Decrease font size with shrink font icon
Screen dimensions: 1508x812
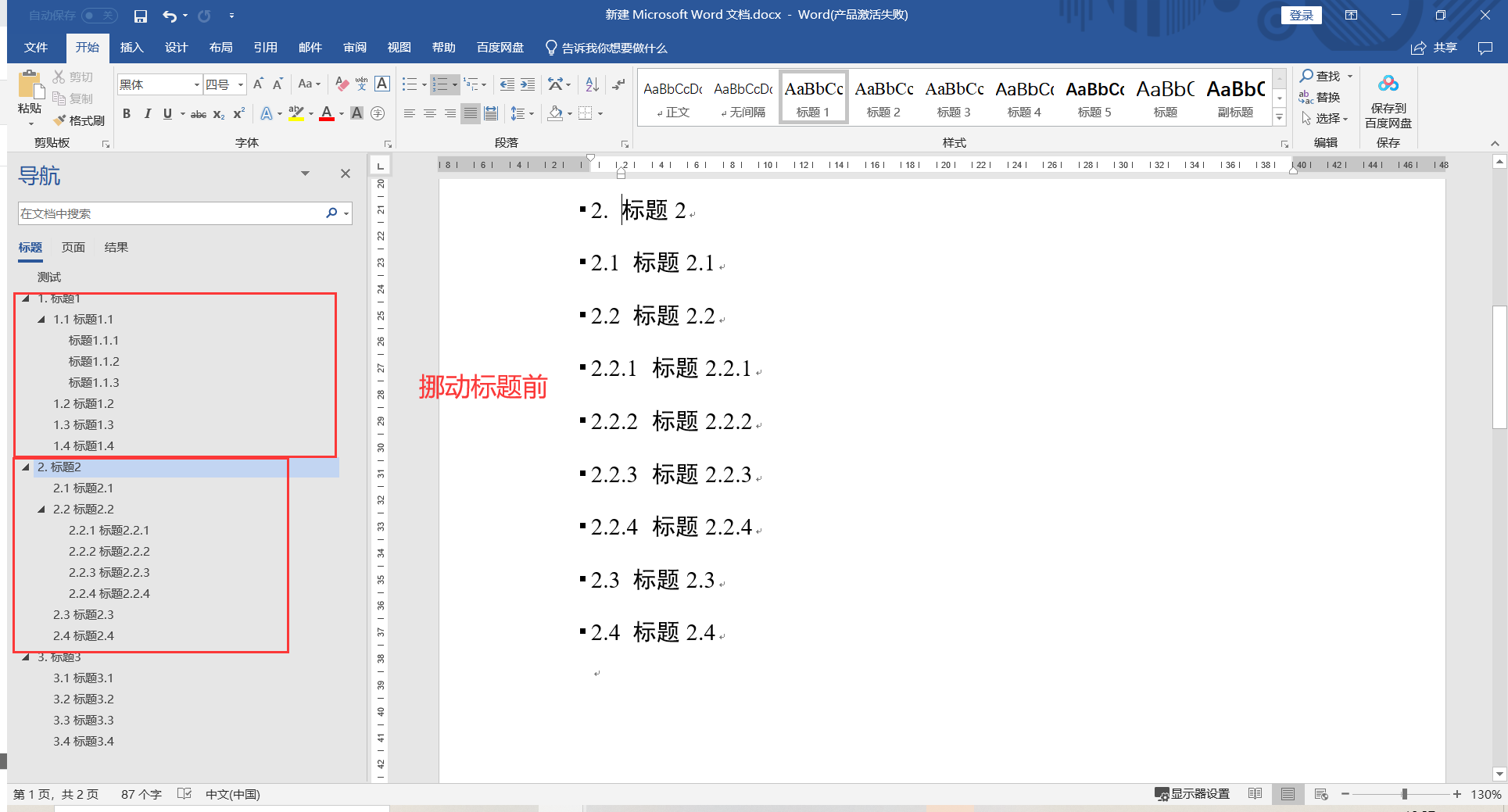(x=278, y=84)
